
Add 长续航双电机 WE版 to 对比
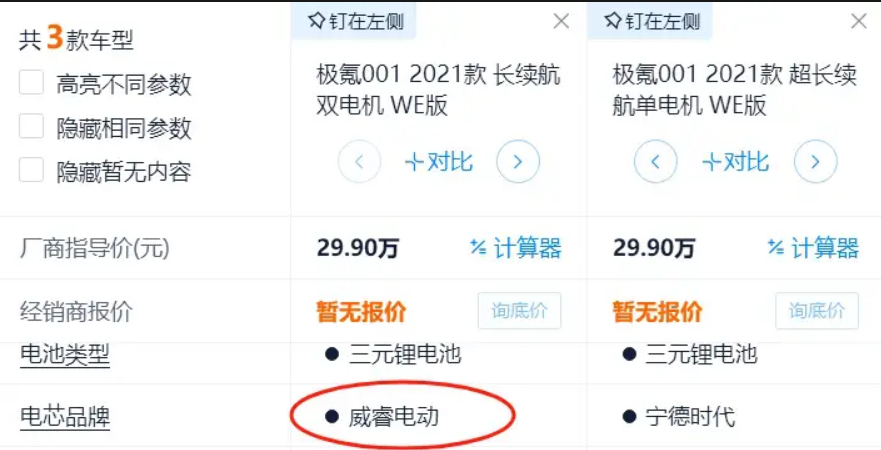click(x=439, y=162)
